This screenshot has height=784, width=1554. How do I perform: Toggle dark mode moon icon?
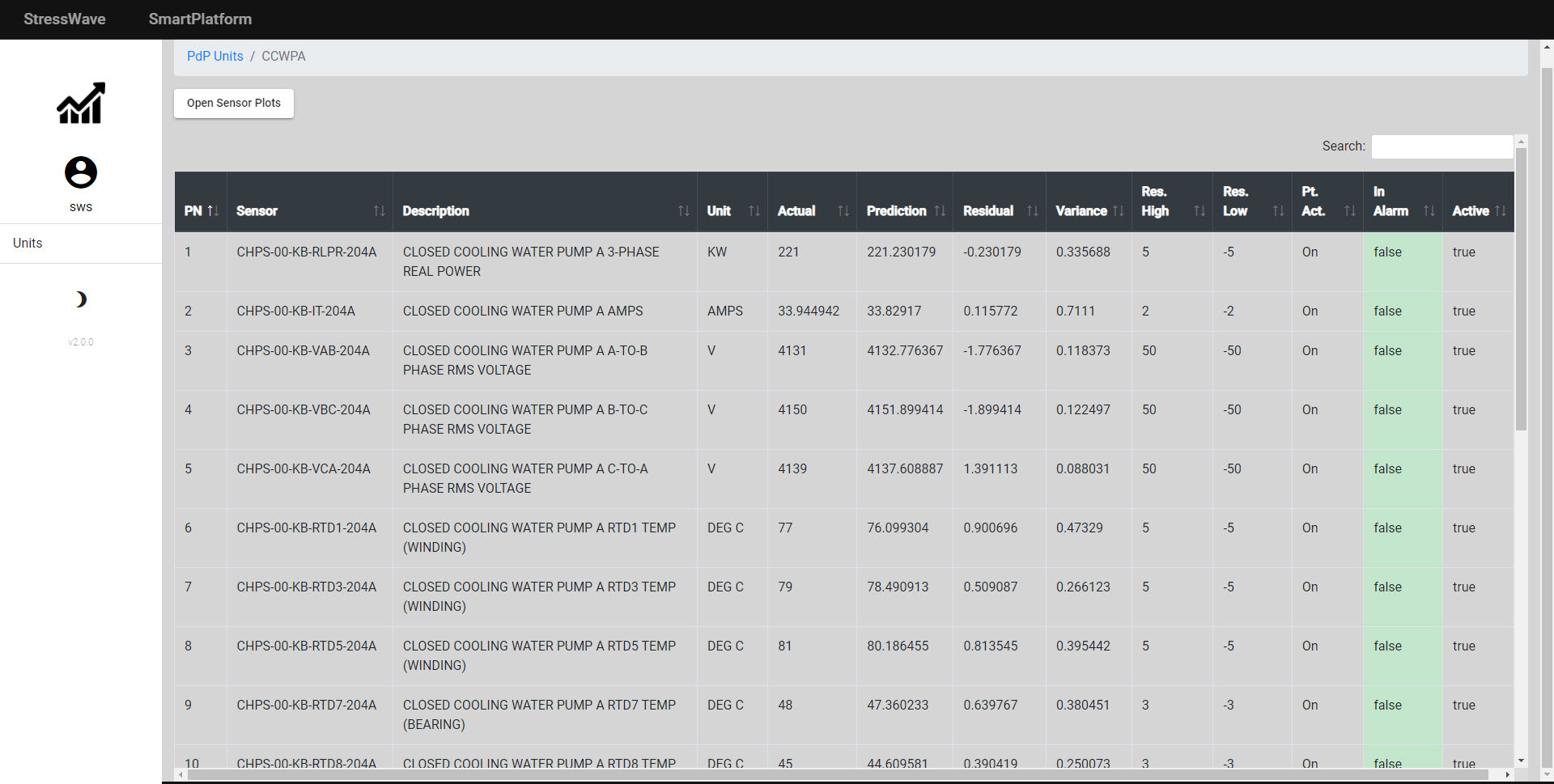pos(81,299)
